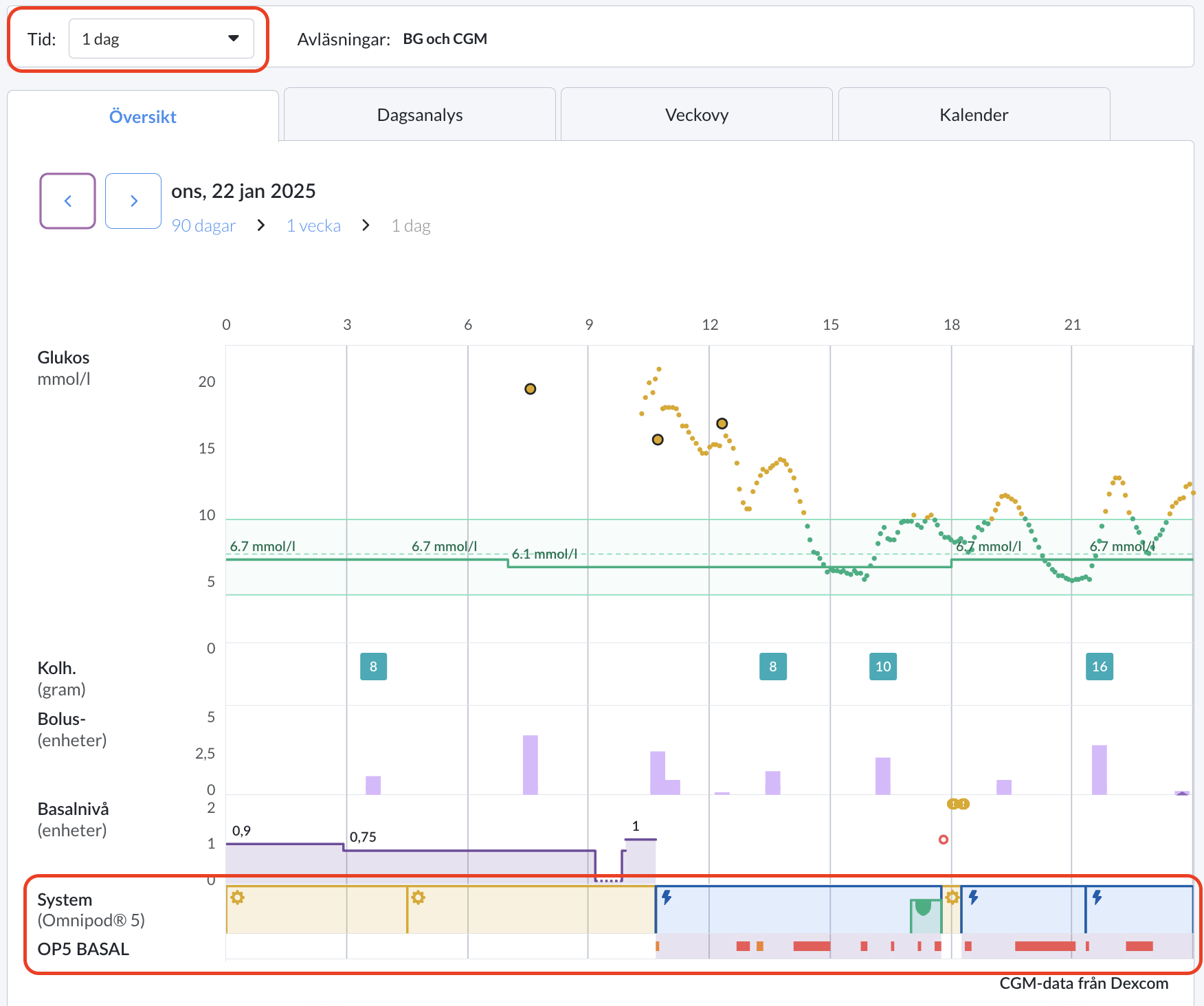Click the last red OP5 BASAL segment
Image resolution: width=1204 pixels, height=1006 pixels.
click(x=1139, y=946)
